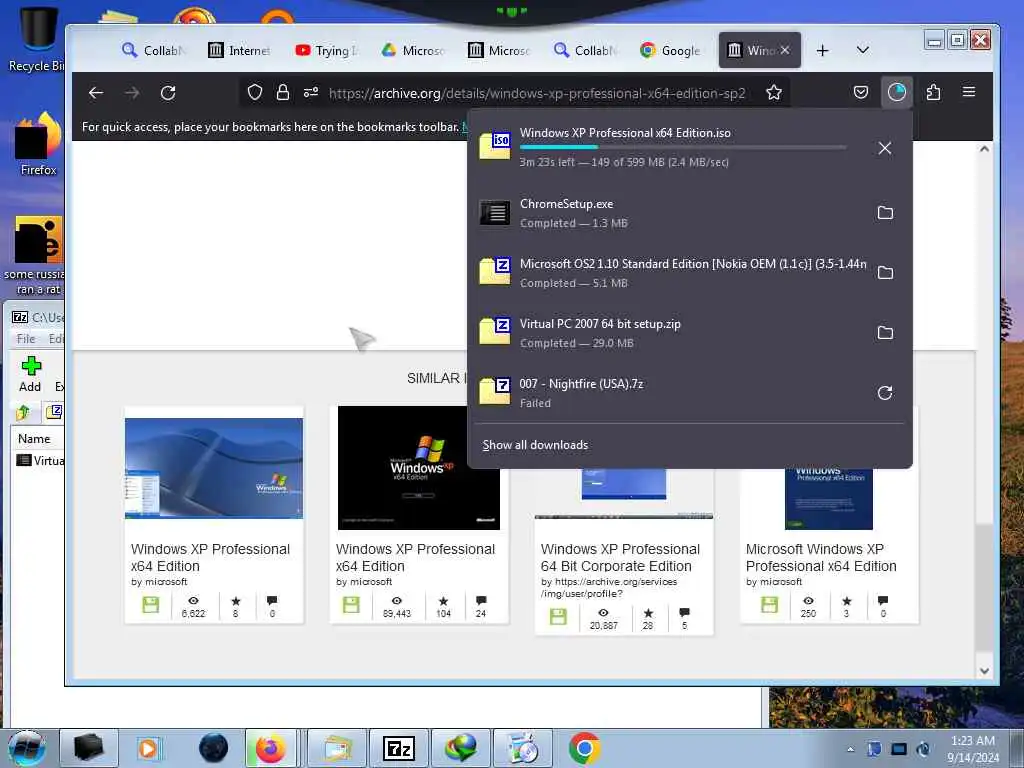Click the Firefox forward arrow button
1024x768 pixels.
132,93
